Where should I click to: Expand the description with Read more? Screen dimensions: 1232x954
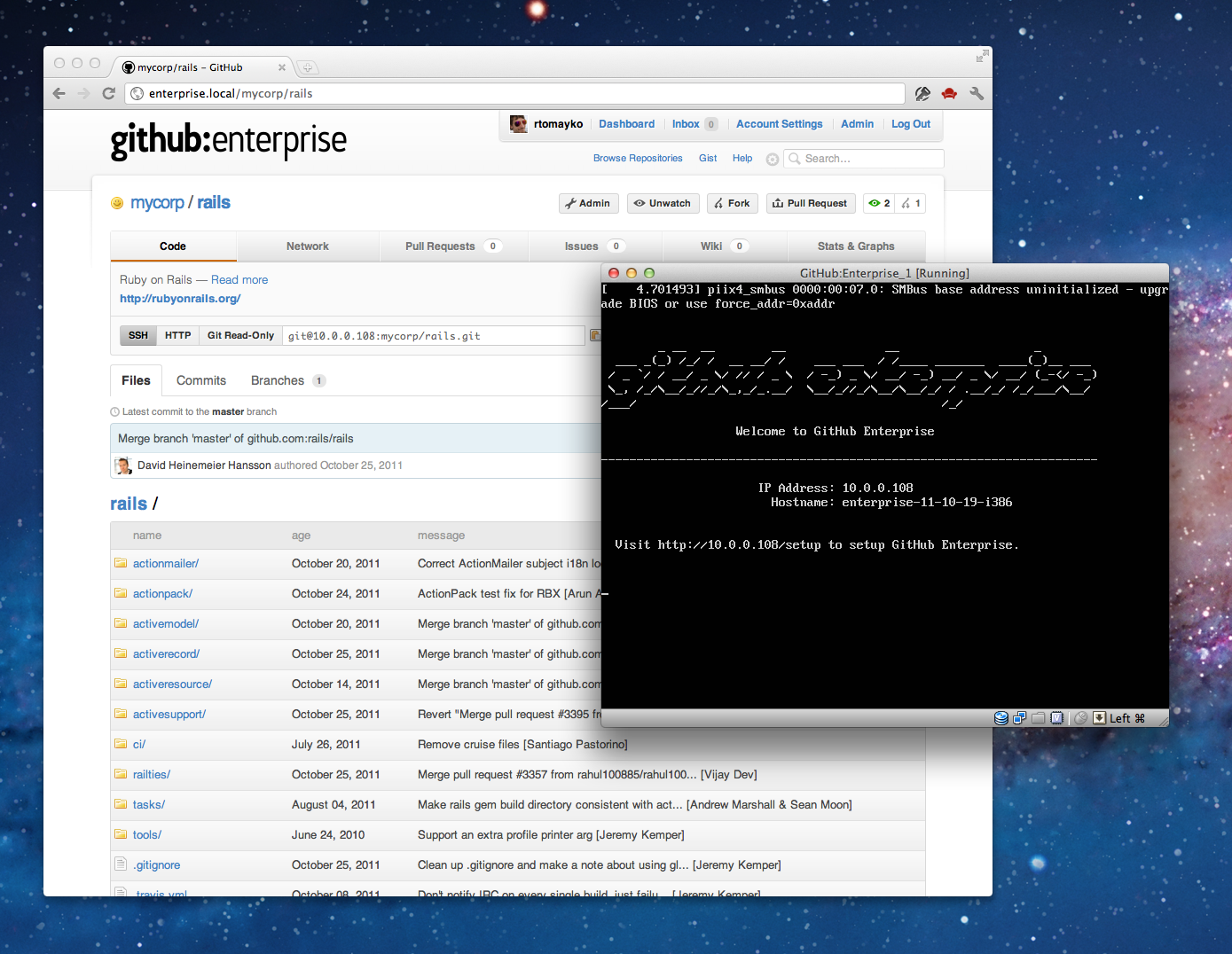(239, 279)
